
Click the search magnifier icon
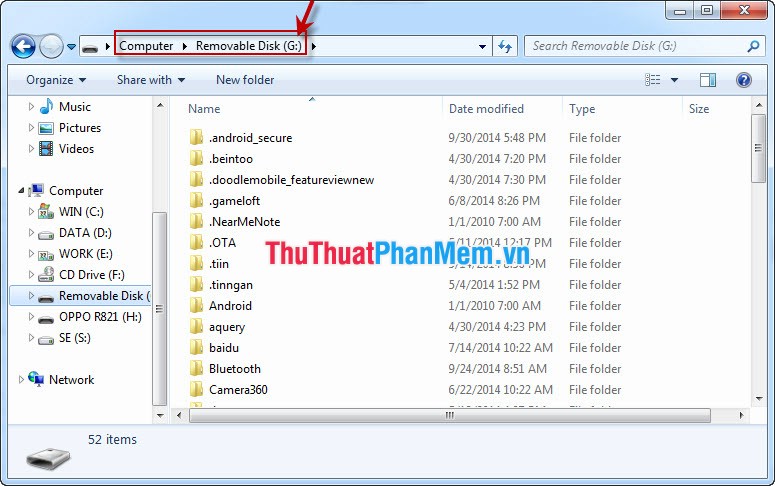(753, 46)
